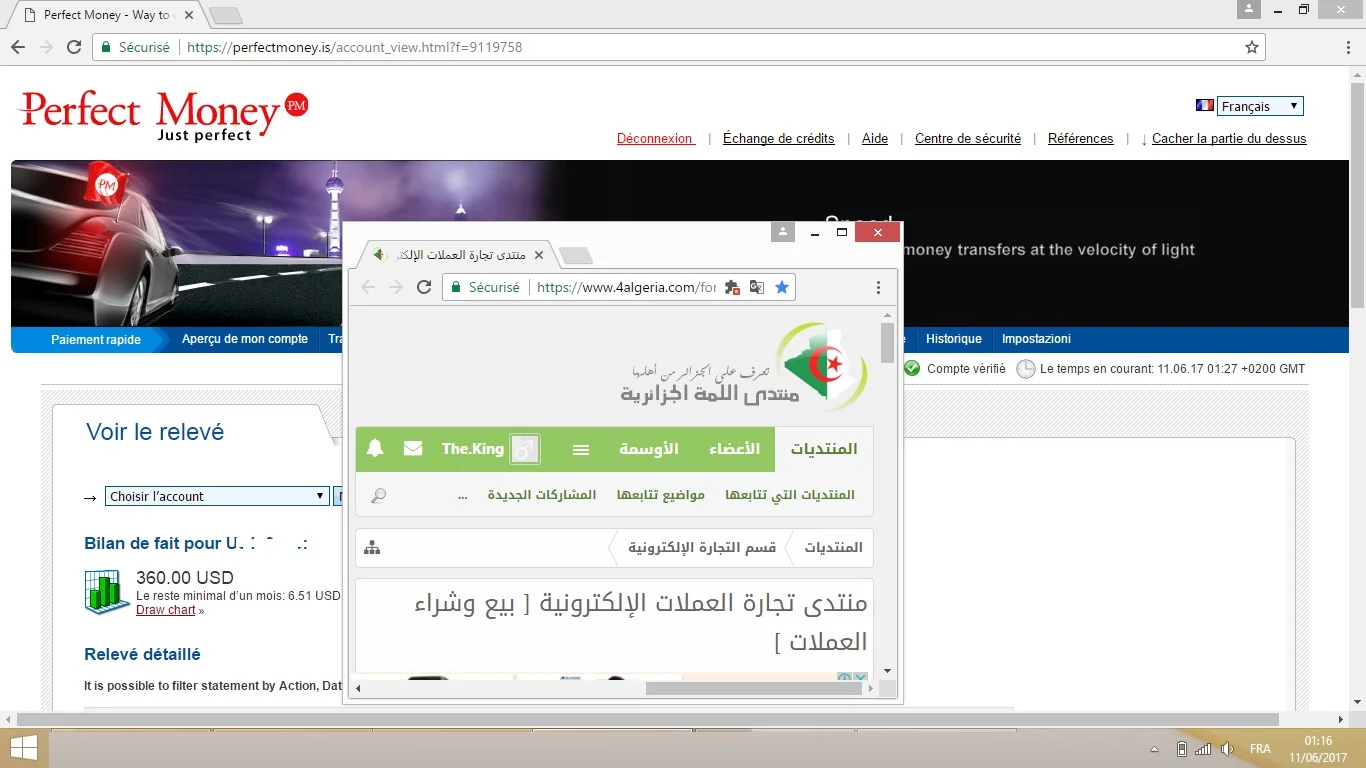Expand the forum sub-navigation ellipsis overflow

462,495
